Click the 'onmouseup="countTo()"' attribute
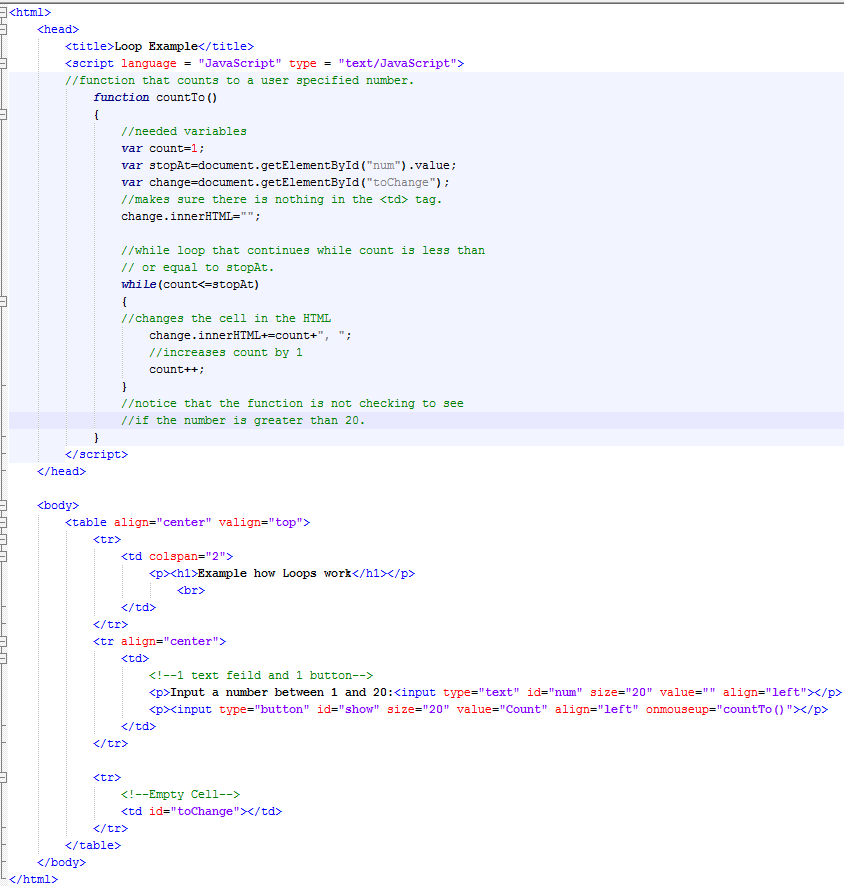This screenshot has width=844, height=886. 719,710
